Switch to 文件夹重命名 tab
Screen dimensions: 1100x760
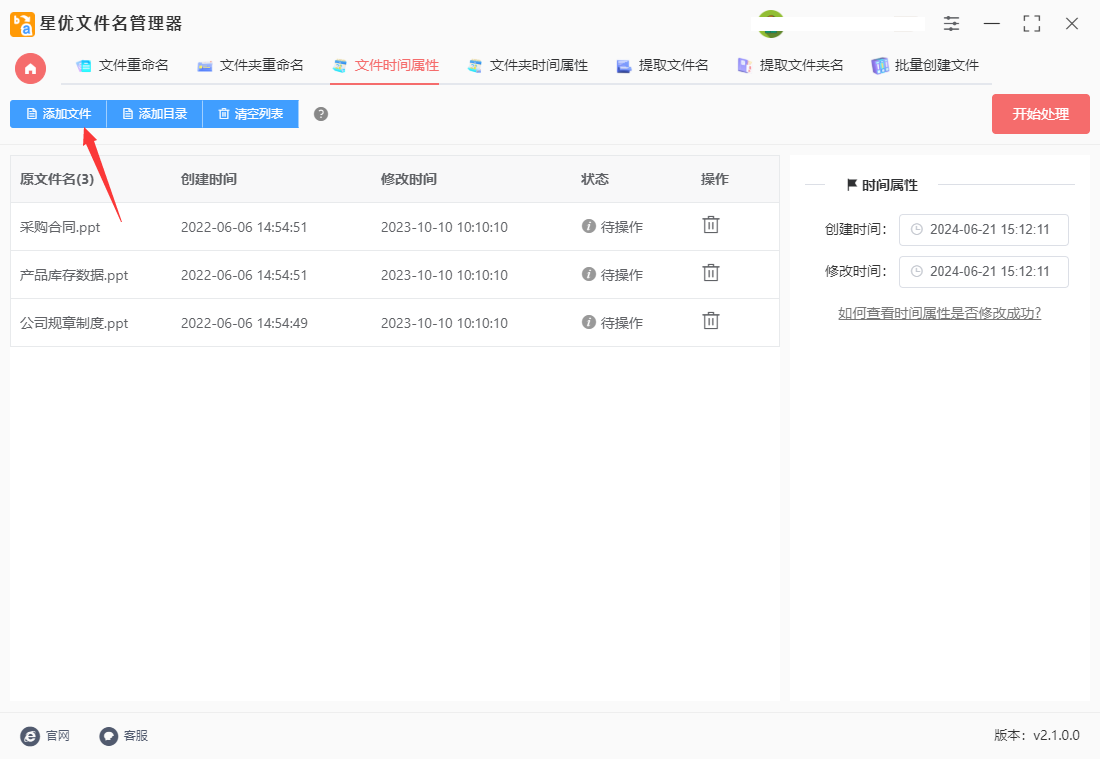coord(250,65)
